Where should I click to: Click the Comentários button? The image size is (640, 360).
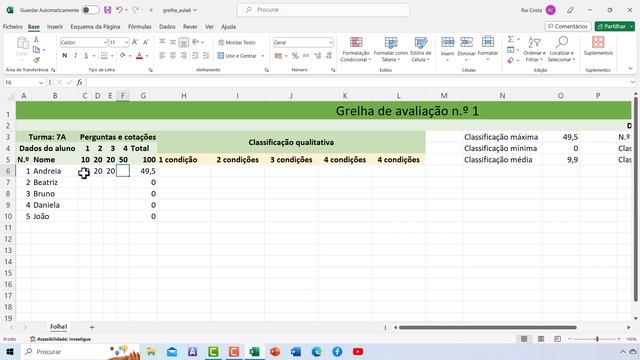[568, 27]
